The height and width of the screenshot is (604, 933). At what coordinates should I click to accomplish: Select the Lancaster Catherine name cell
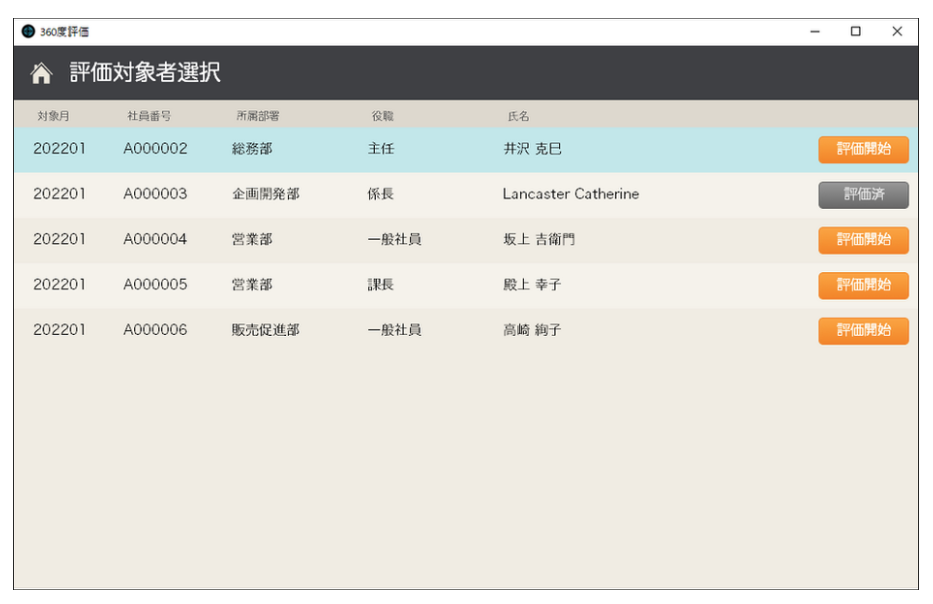click(x=570, y=194)
